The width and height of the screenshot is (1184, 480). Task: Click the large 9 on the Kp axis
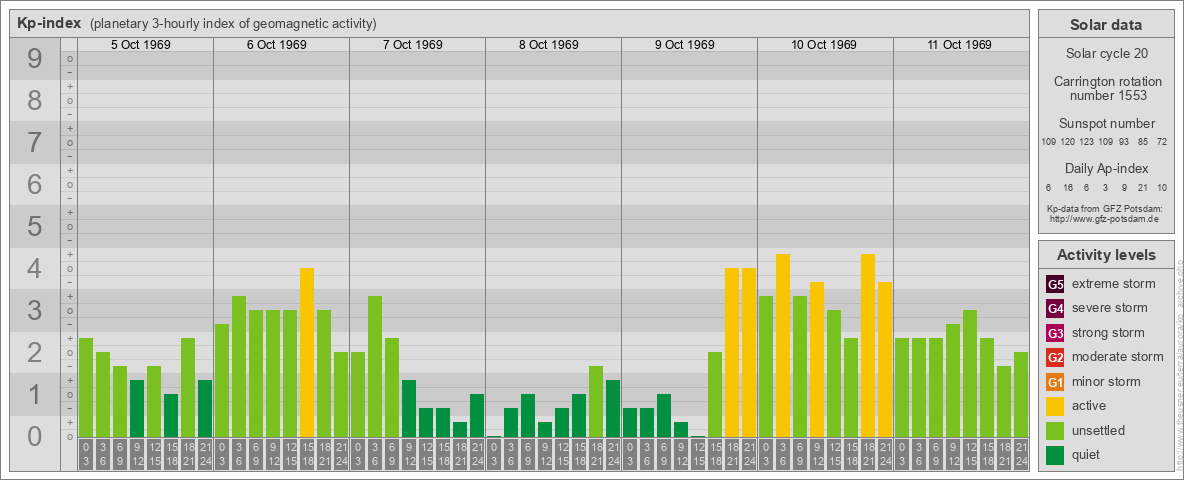tap(34, 59)
